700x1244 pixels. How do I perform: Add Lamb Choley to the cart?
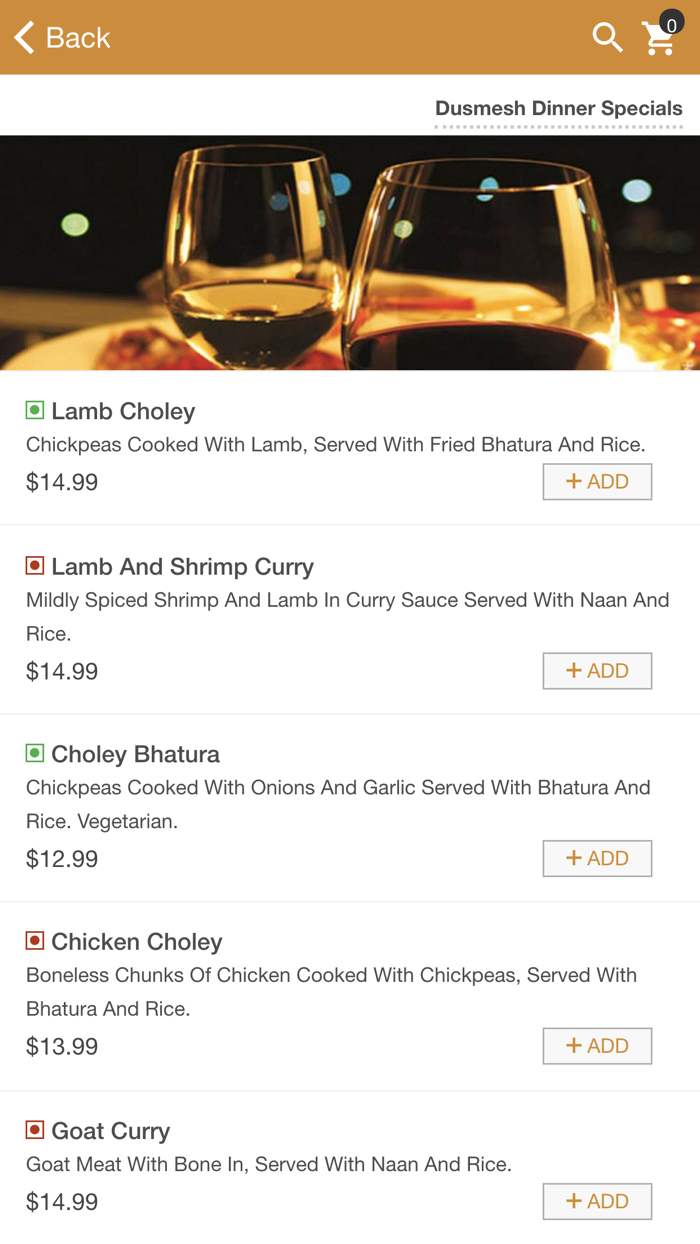(x=597, y=481)
